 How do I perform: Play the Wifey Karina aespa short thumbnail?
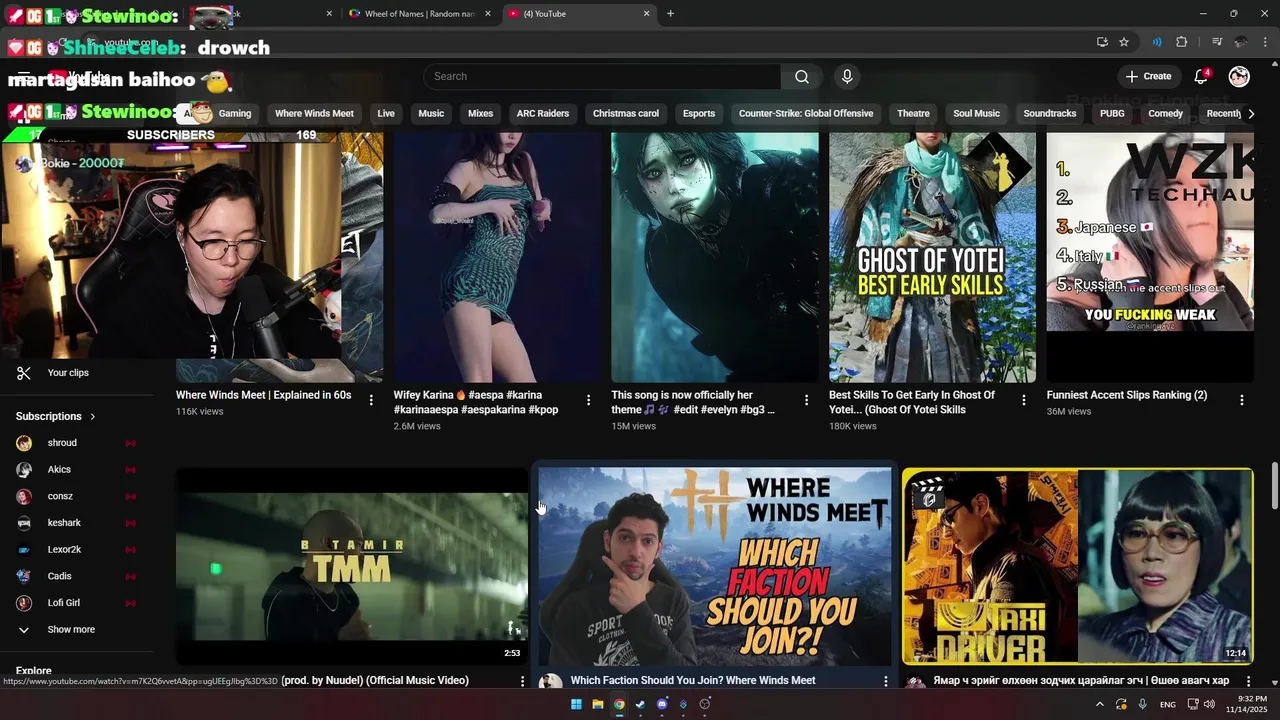[497, 257]
